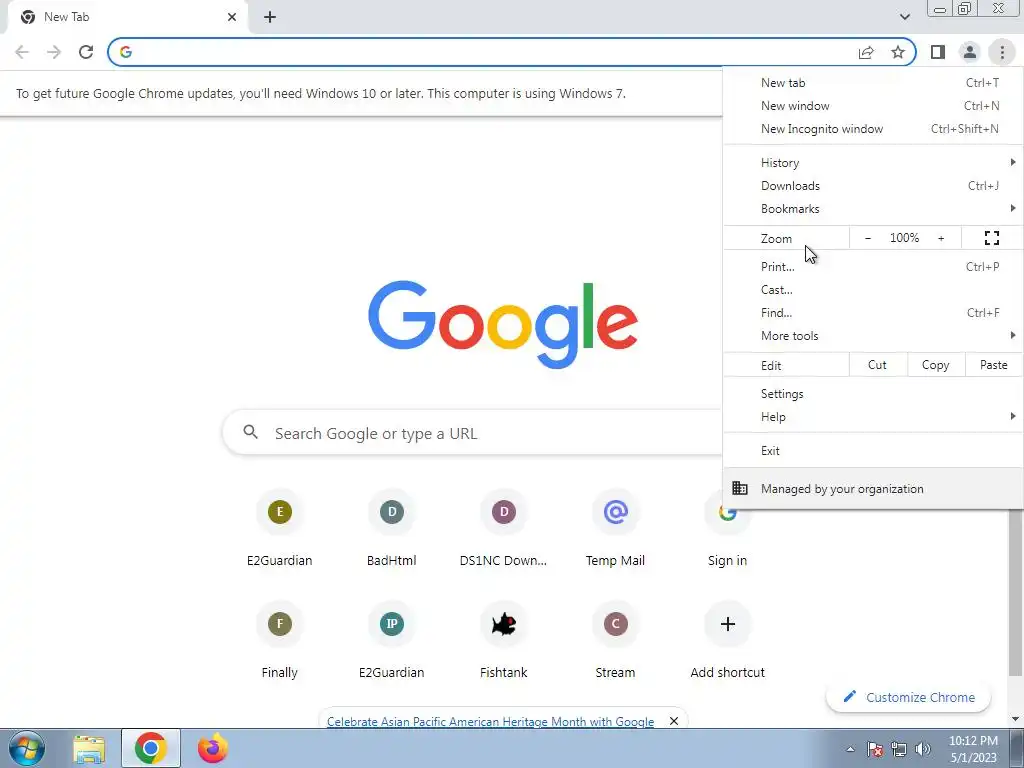Open the E2Guardian shortcut with E icon

(x=280, y=530)
